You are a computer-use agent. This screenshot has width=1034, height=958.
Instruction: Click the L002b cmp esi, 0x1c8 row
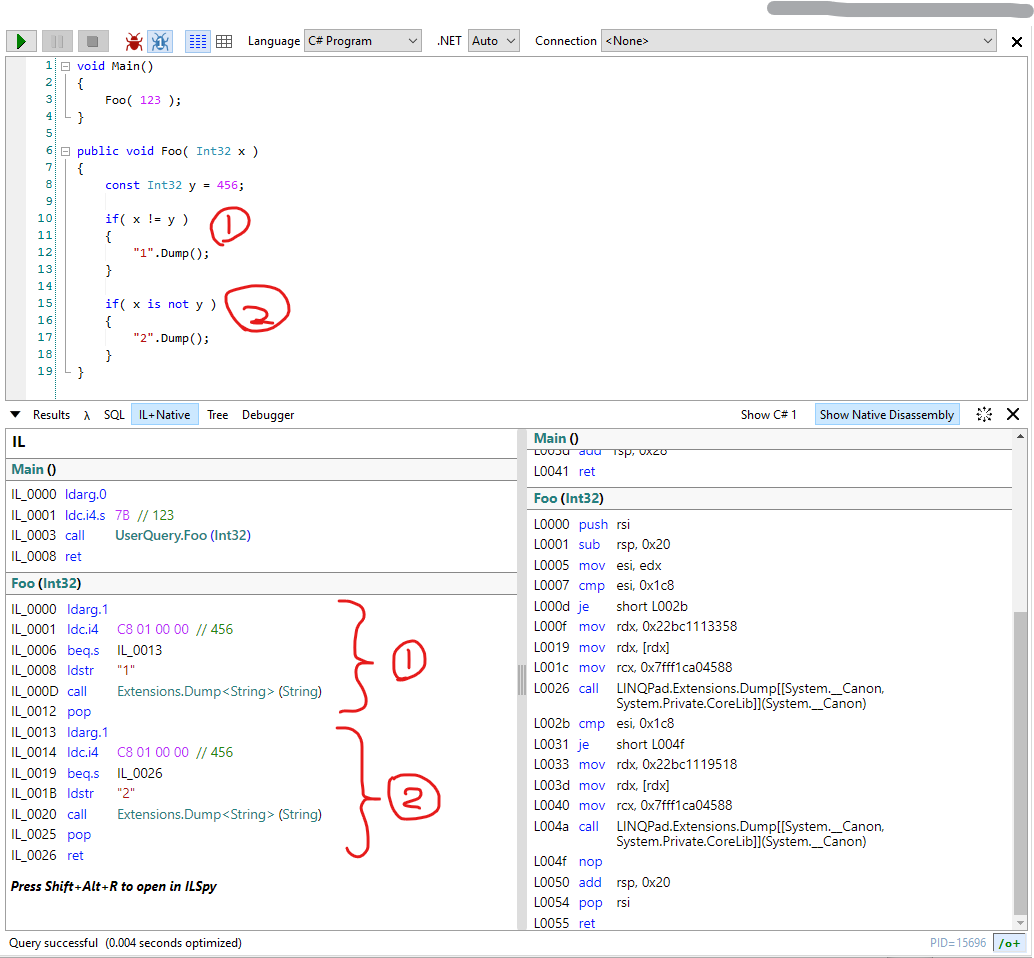coord(604,723)
